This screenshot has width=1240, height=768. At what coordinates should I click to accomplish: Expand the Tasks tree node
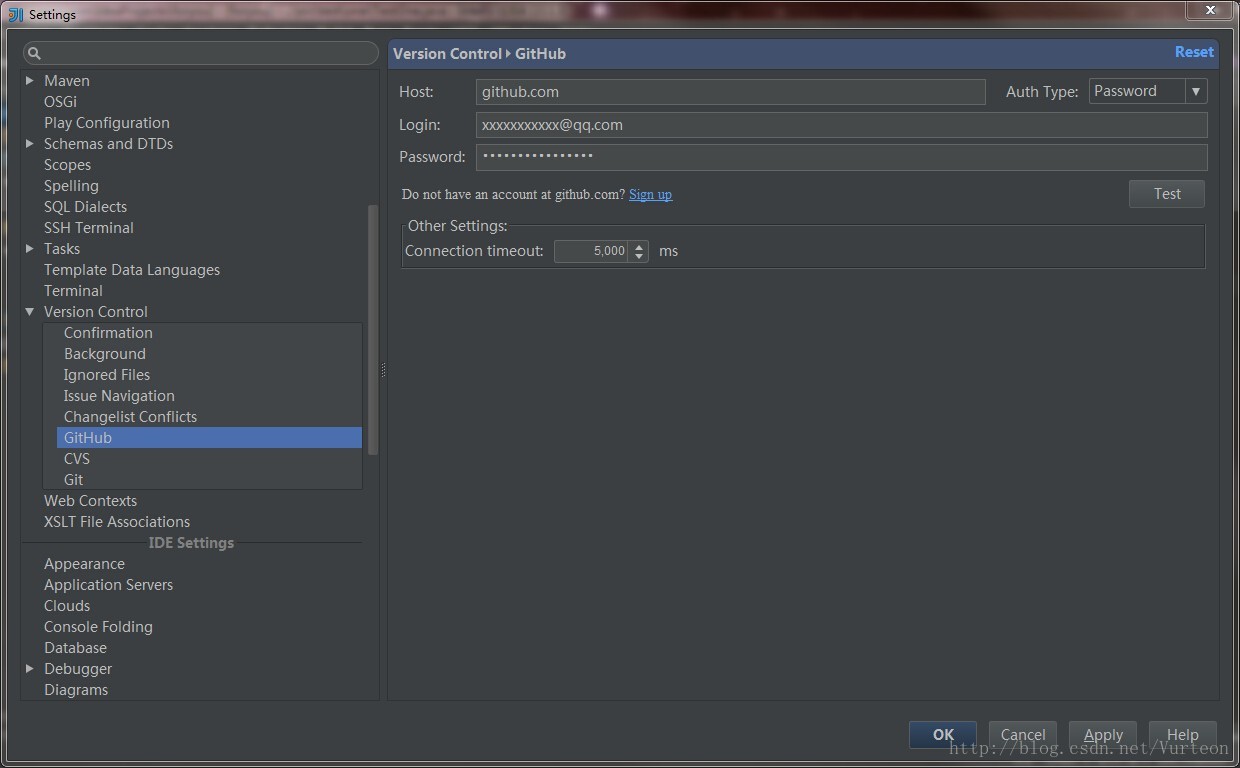point(30,248)
